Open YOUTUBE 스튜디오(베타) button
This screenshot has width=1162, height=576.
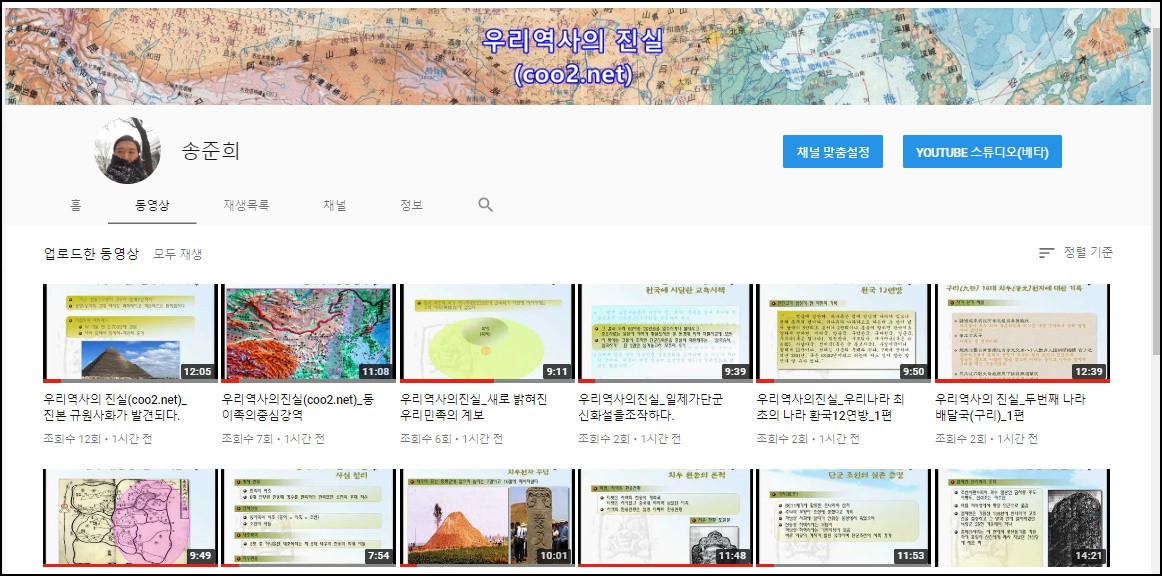(981, 152)
